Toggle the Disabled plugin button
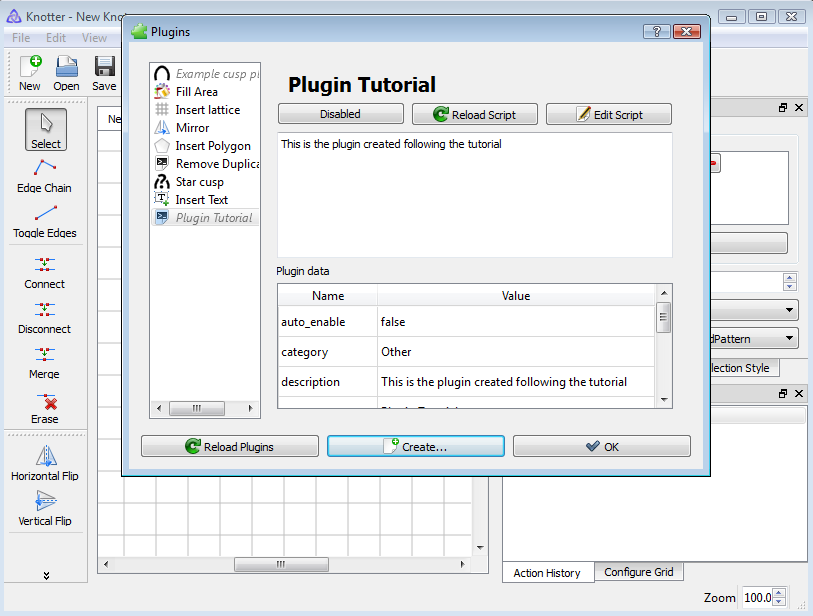The width and height of the screenshot is (813, 616). 341,114
